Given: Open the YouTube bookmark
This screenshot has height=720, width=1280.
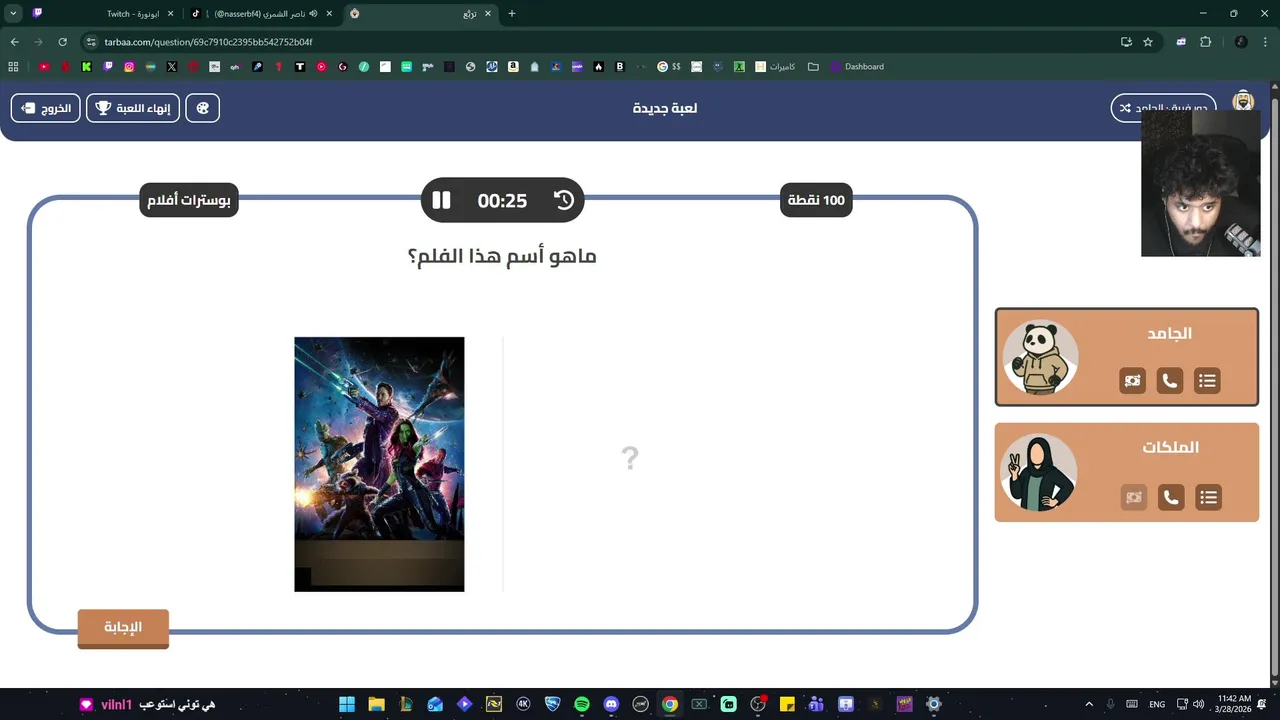Looking at the screenshot, I should [44, 67].
